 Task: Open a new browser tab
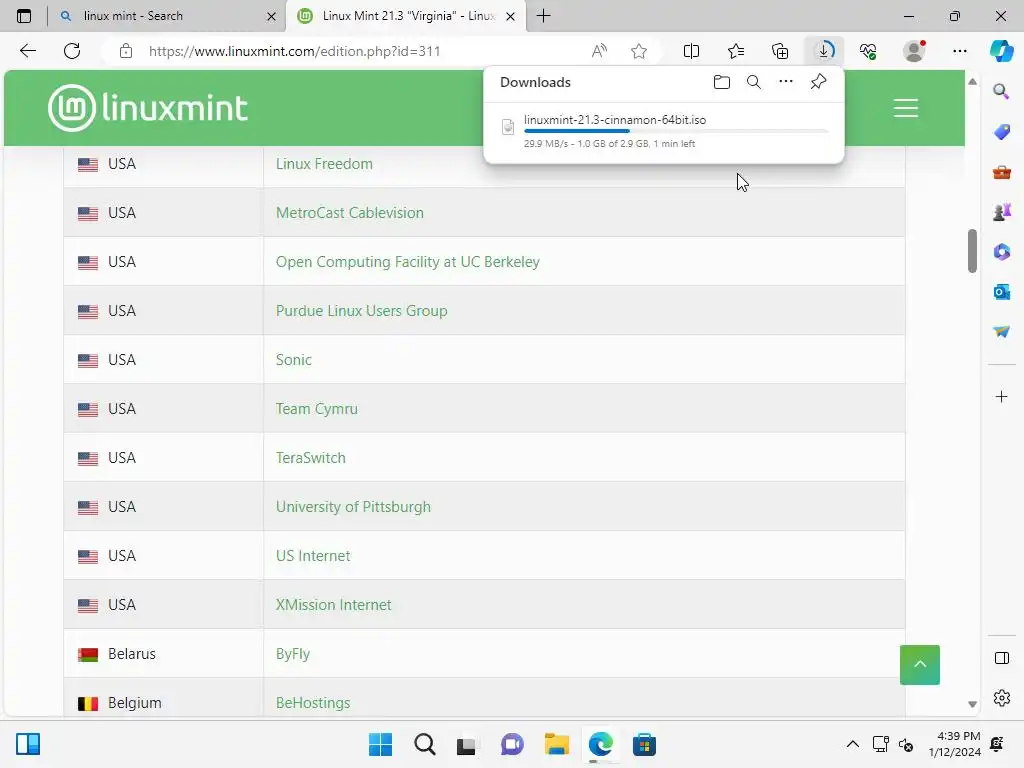pyautogui.click(x=543, y=16)
